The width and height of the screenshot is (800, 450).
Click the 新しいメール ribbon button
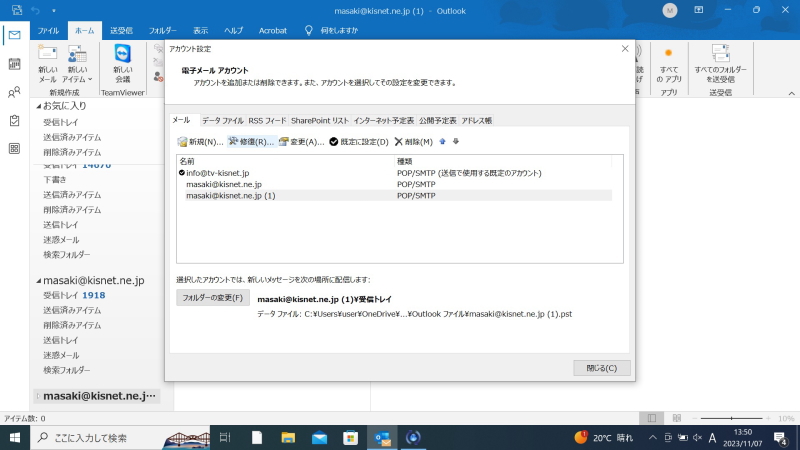47,64
